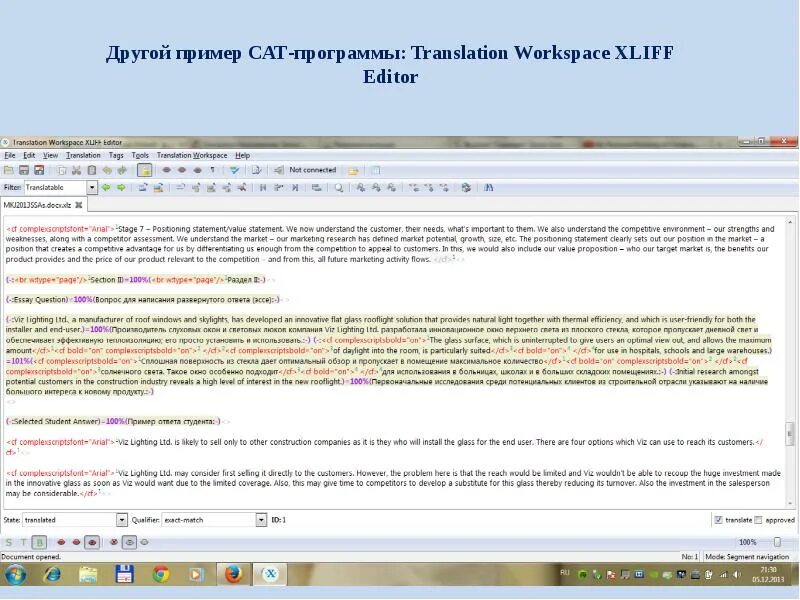
Task: Toggle the highlighted gray tag icon
Action: click(x=130, y=542)
